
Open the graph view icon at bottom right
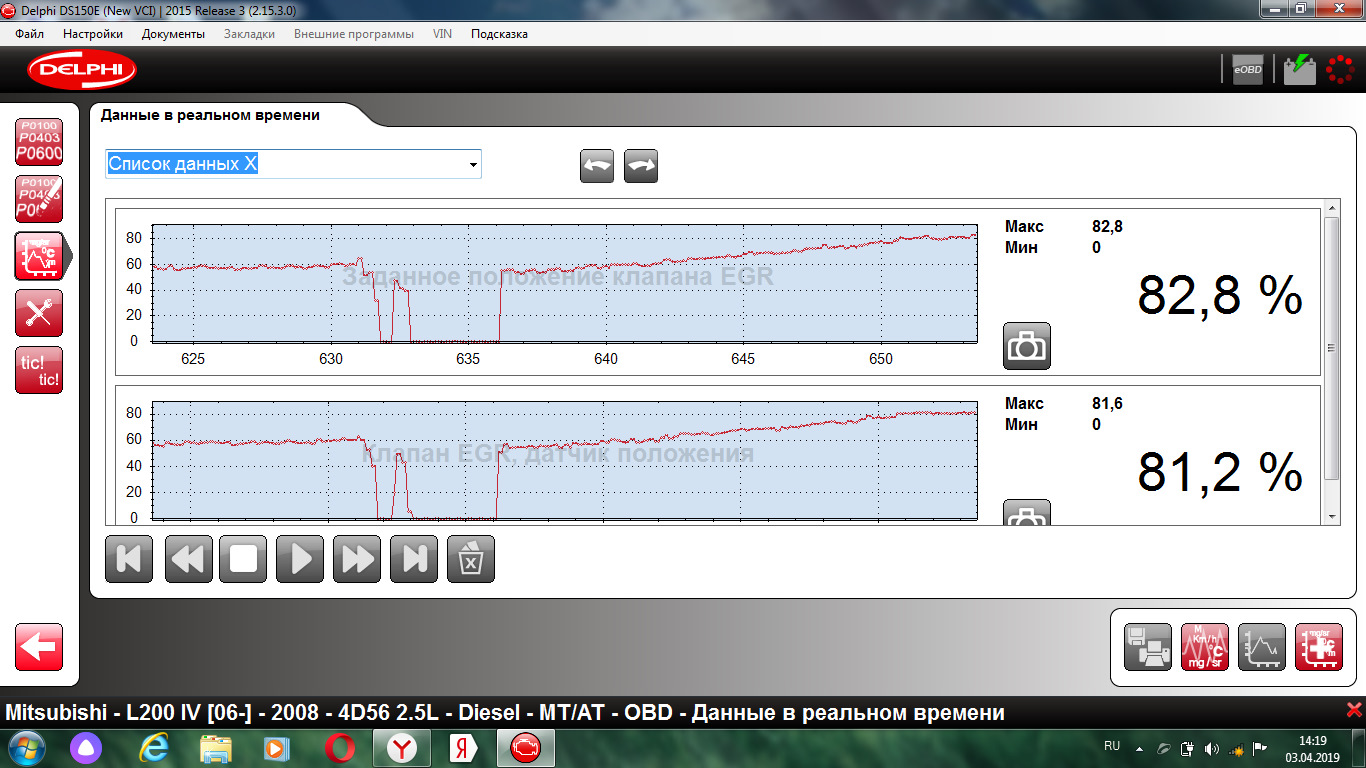tap(1262, 646)
